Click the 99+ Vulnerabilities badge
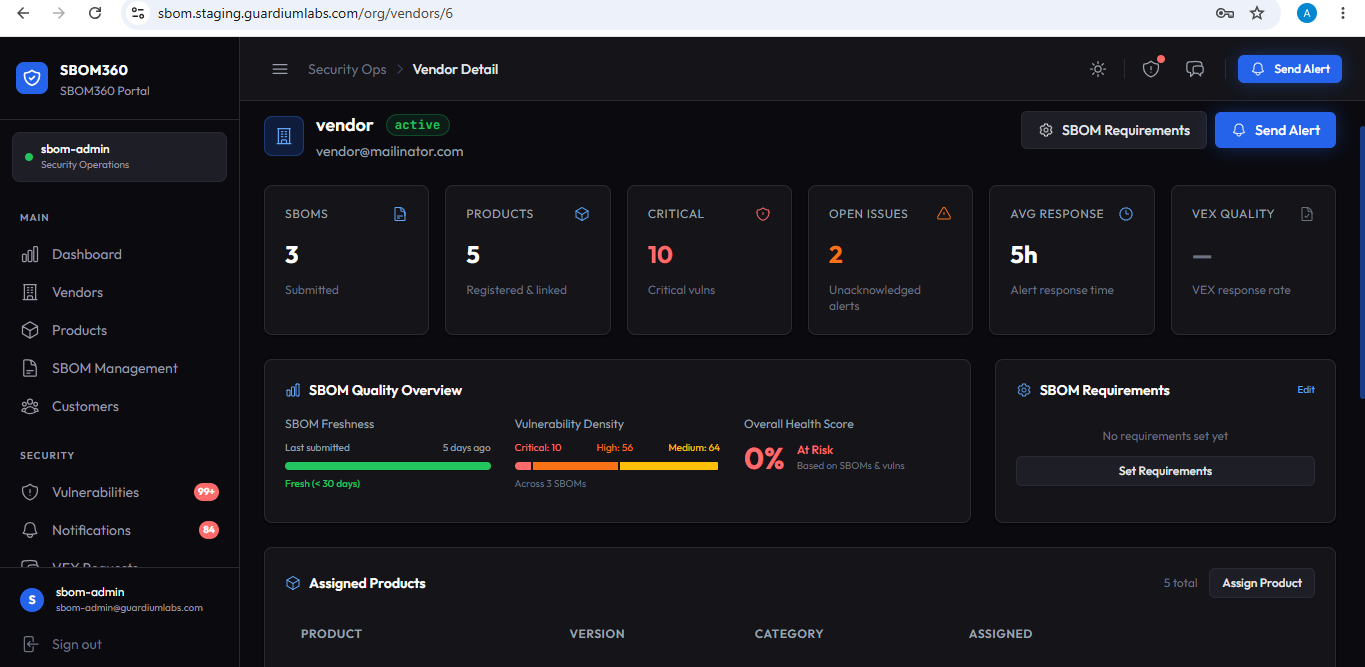This screenshot has width=1365, height=667. pyautogui.click(x=207, y=492)
